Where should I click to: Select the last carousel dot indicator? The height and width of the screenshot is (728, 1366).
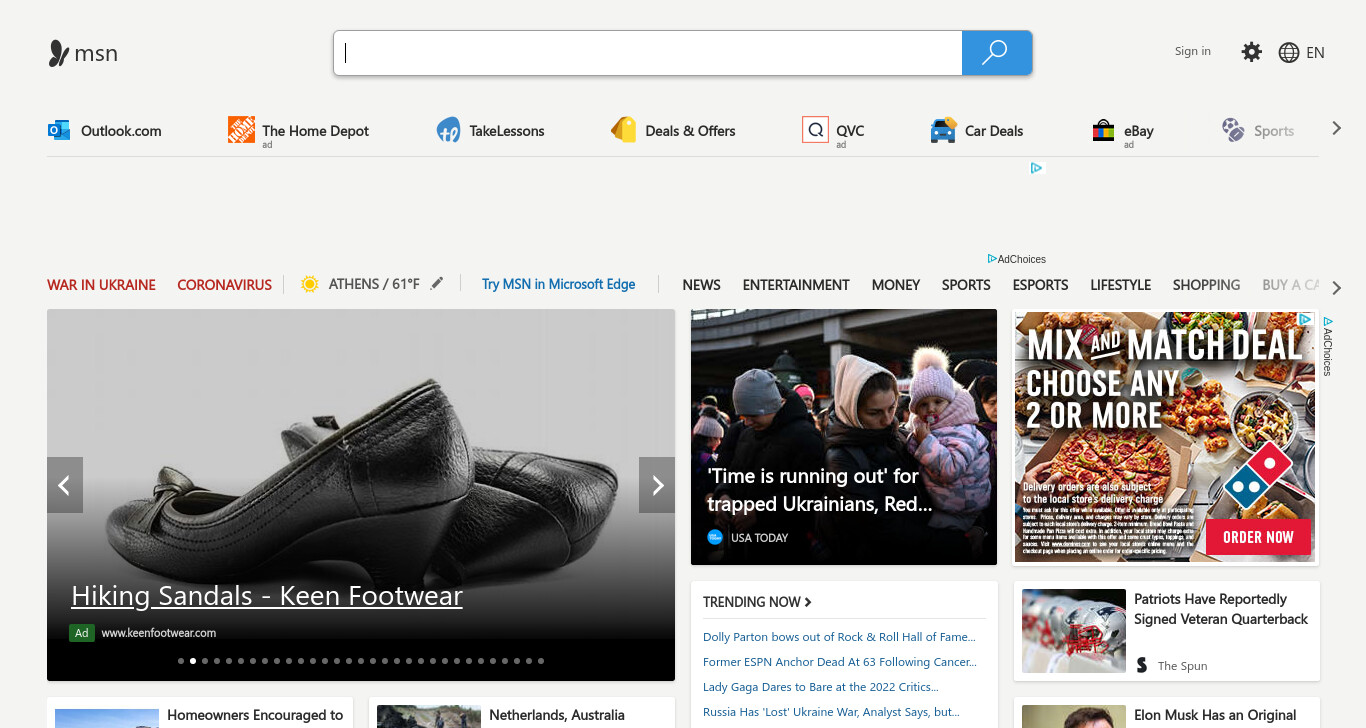541,661
